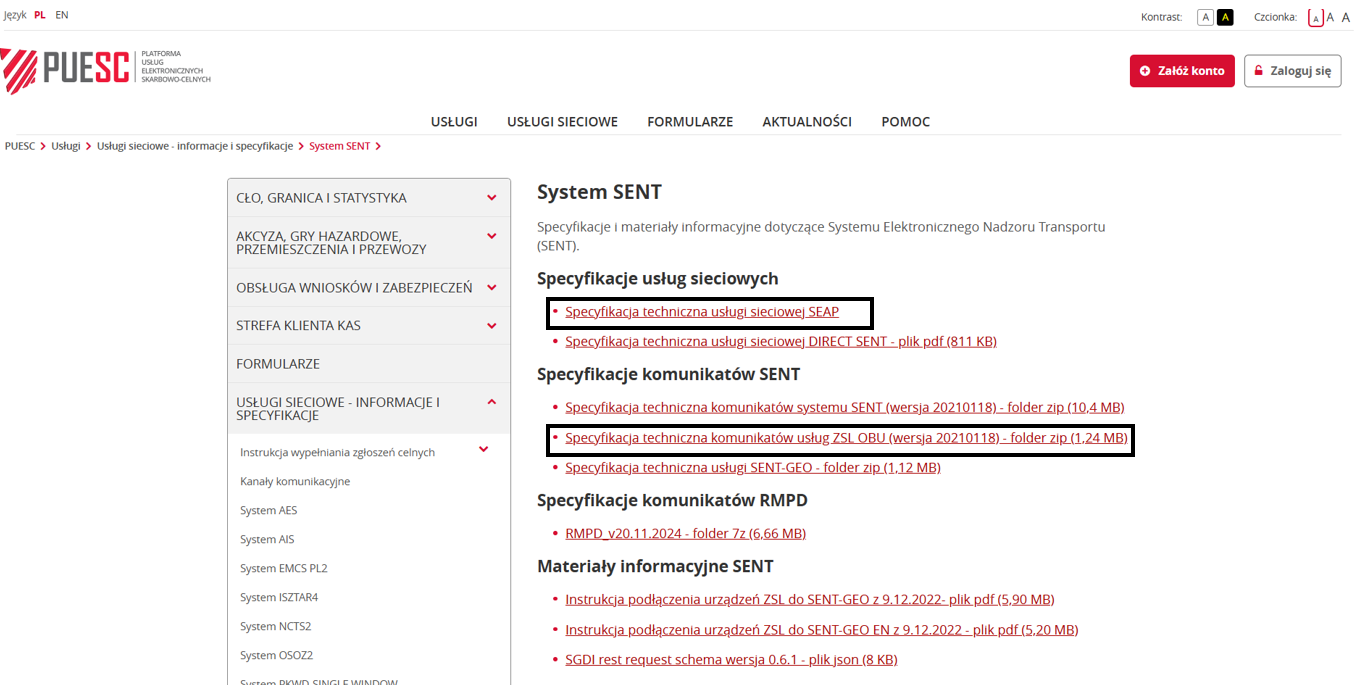Choose the smallest font size A
The height and width of the screenshot is (685, 1366).
pos(1315,17)
